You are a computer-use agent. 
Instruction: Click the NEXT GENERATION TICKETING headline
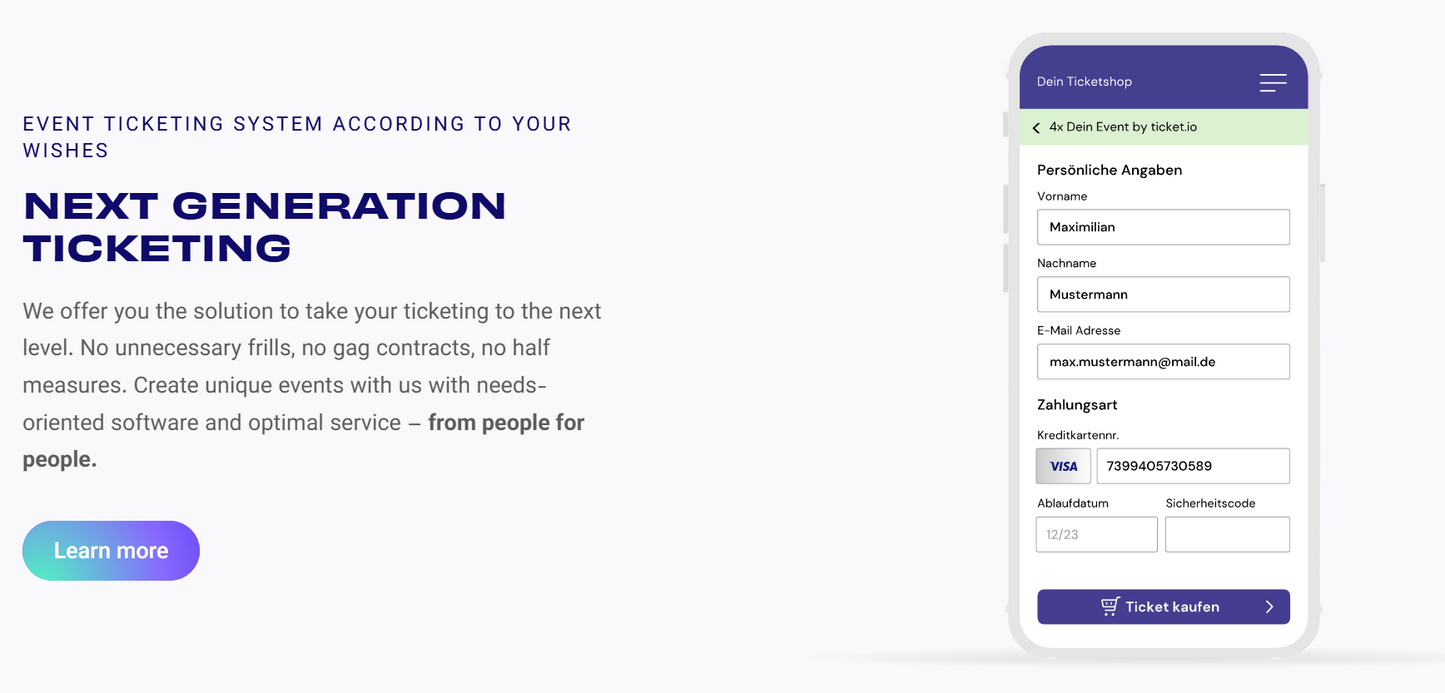(x=265, y=227)
